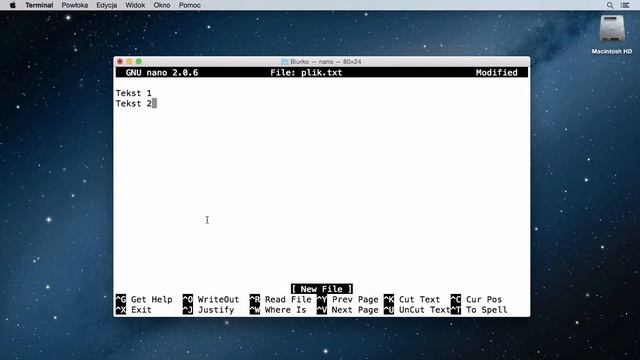Click the folder icon in window title

[x=285, y=62]
